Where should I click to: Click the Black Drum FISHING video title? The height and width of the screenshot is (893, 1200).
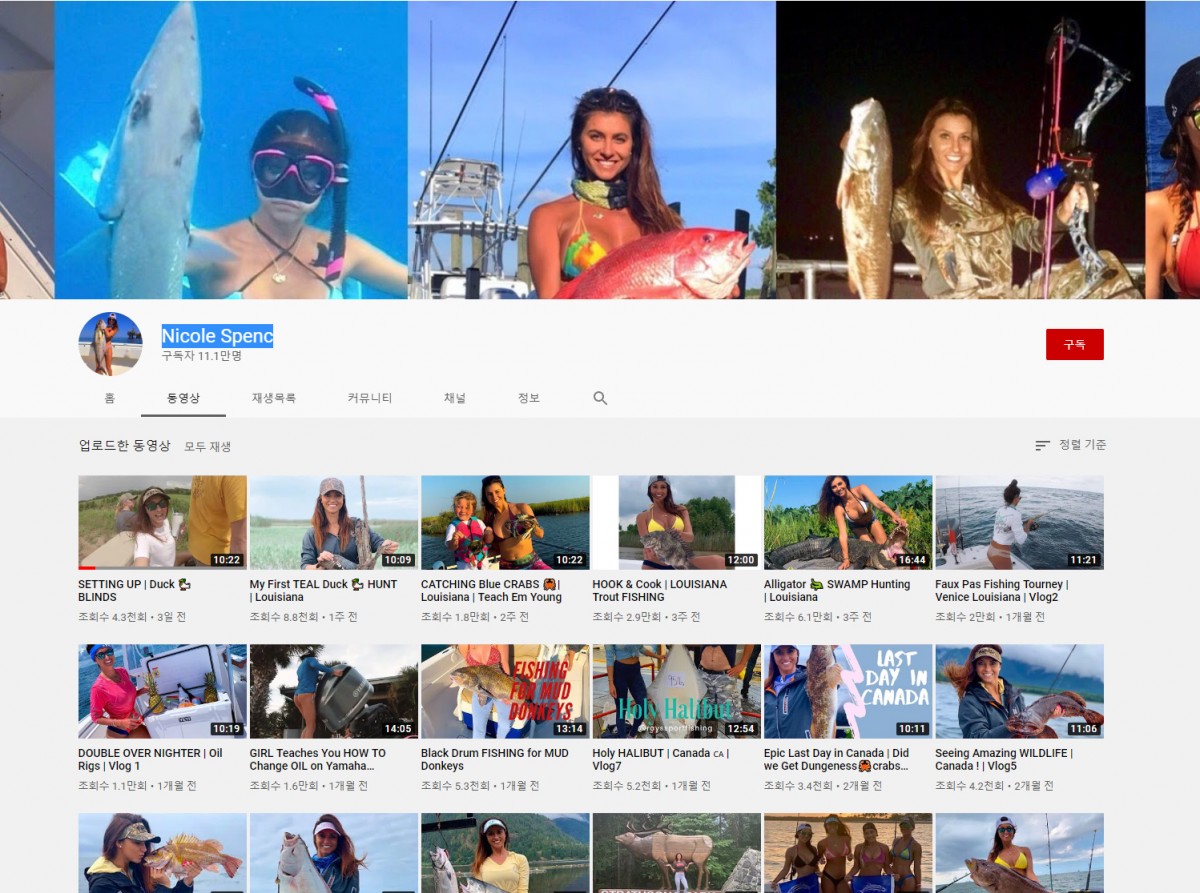pyautogui.click(x=494, y=760)
